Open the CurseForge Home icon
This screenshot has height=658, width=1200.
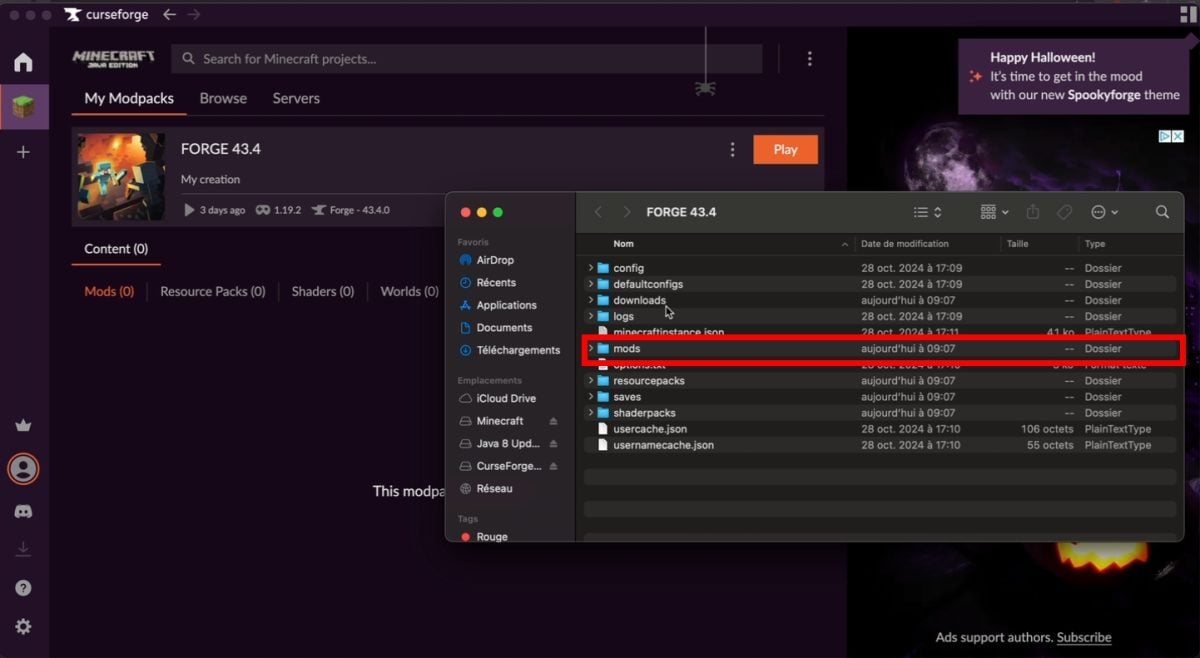pyautogui.click(x=23, y=63)
